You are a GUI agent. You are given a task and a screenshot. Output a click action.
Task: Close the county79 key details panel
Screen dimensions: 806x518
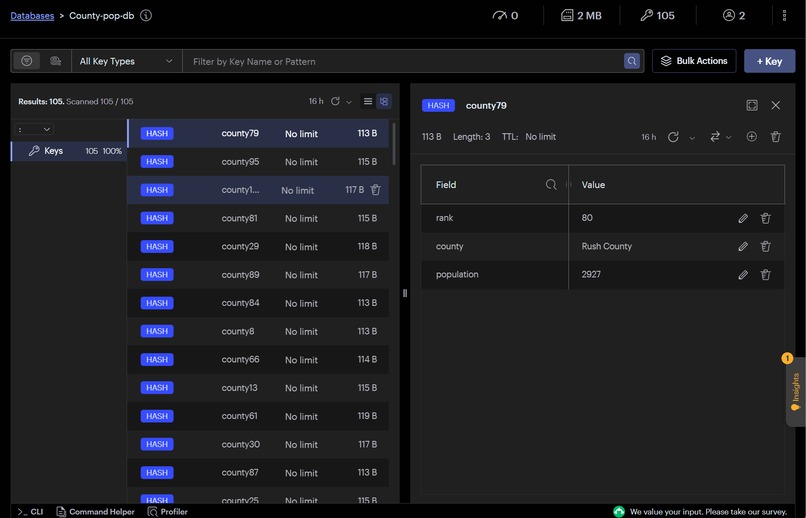click(x=776, y=105)
